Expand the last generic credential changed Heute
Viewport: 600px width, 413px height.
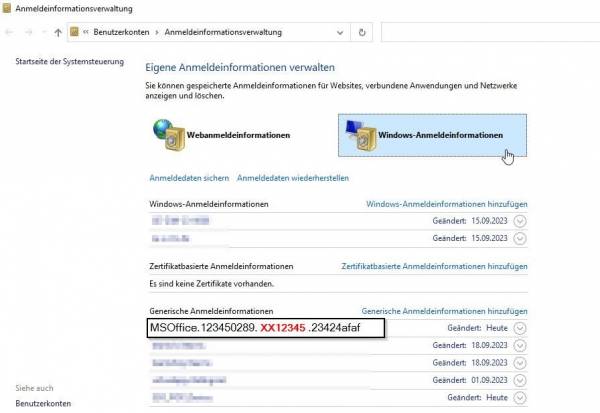click(520, 398)
